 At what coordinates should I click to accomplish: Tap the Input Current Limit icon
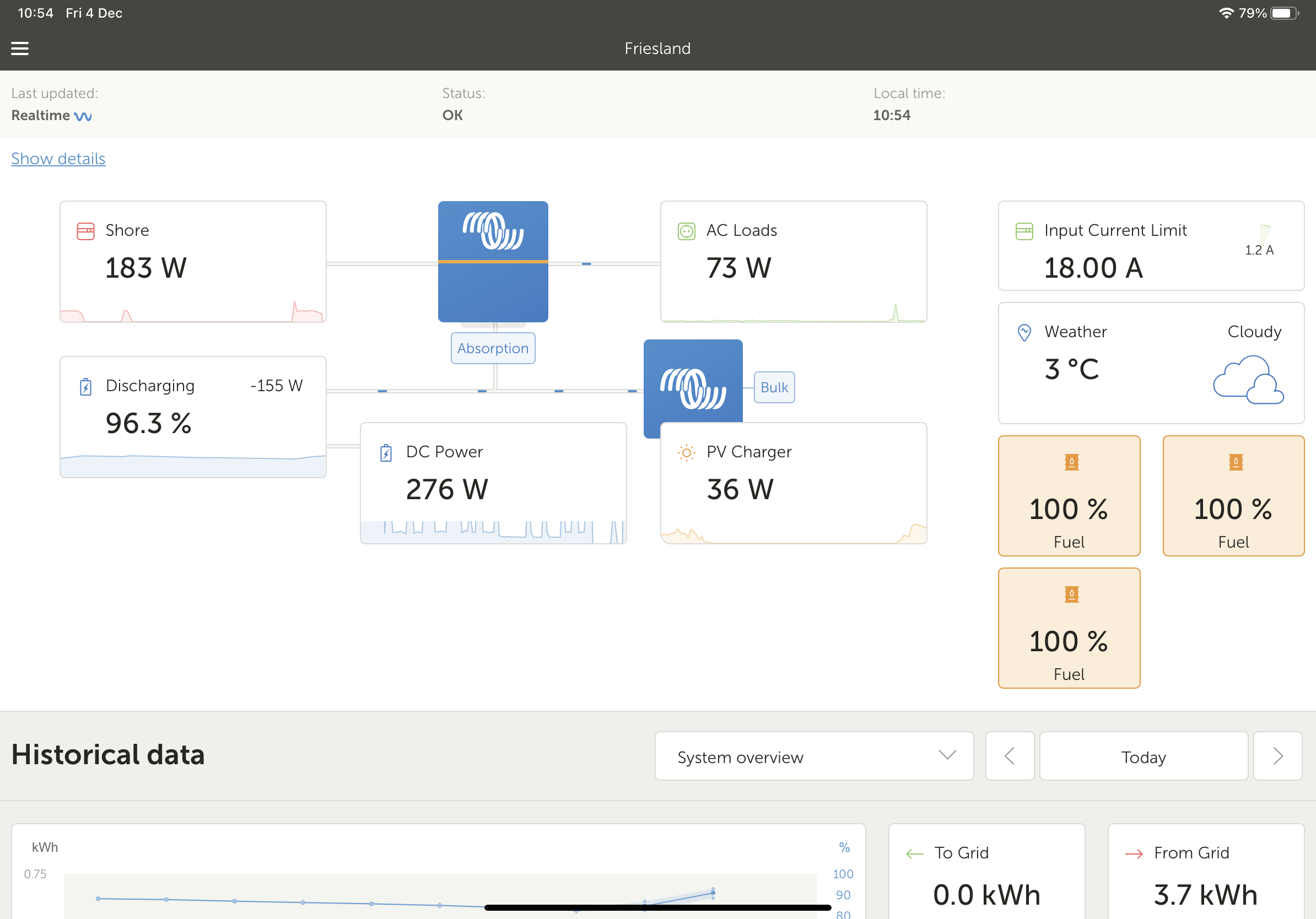point(1024,231)
